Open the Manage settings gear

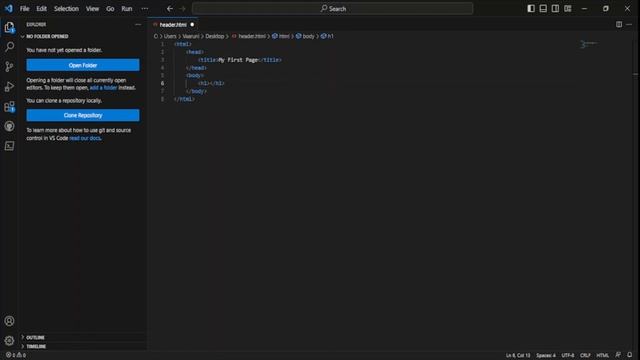(x=9, y=340)
